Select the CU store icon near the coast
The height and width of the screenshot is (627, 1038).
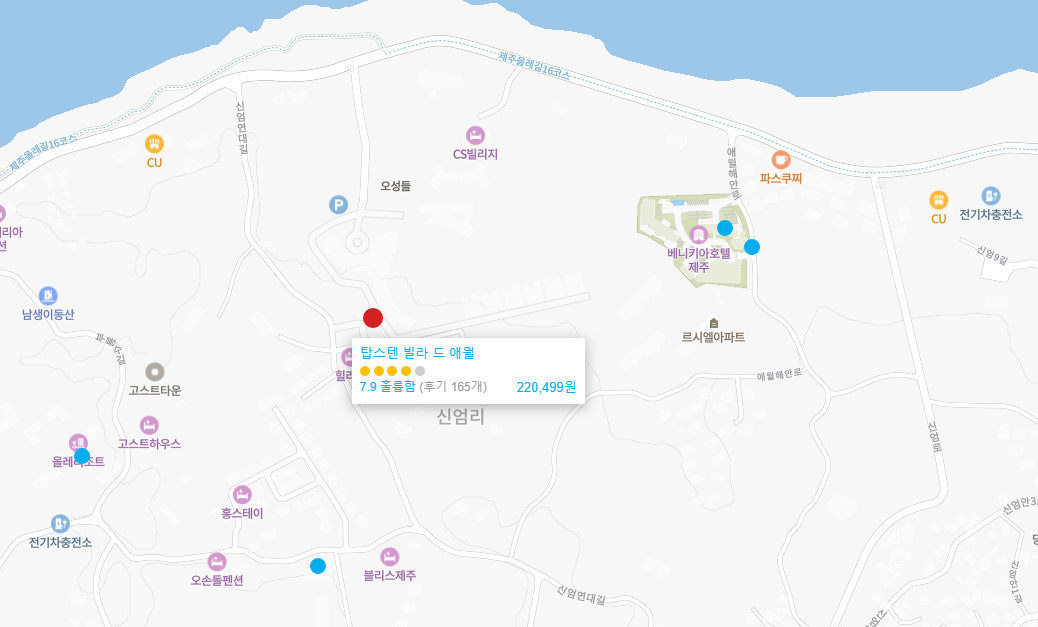pyautogui.click(x=154, y=143)
